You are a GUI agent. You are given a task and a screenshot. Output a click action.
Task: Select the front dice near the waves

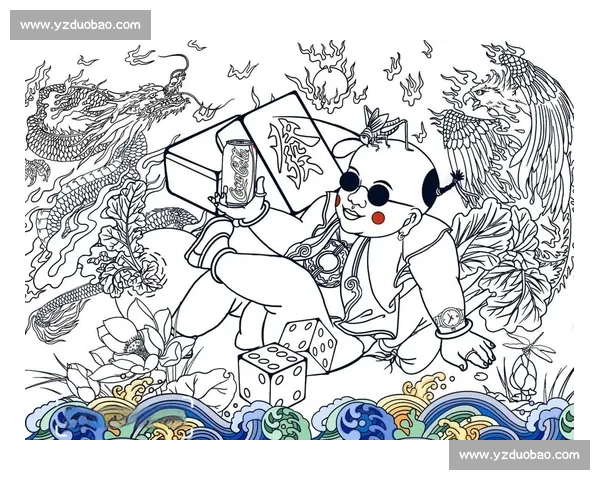pyautogui.click(x=271, y=373)
